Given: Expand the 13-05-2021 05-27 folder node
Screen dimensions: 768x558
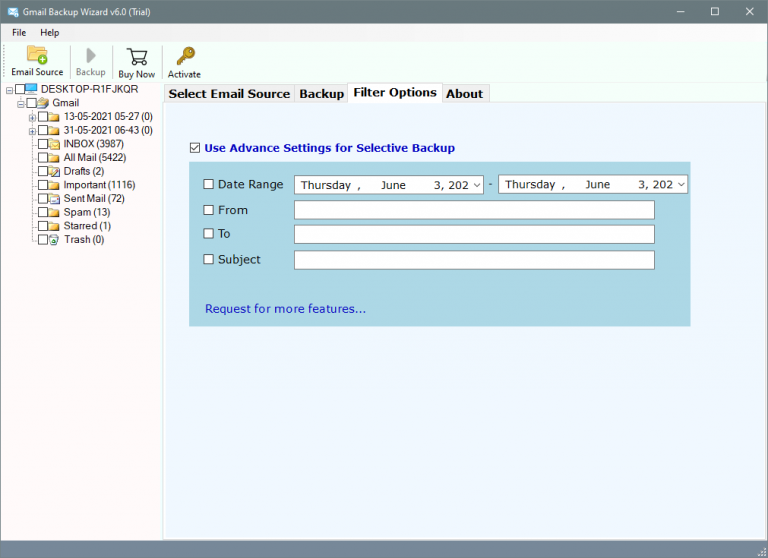Looking at the screenshot, I should 32,118.
